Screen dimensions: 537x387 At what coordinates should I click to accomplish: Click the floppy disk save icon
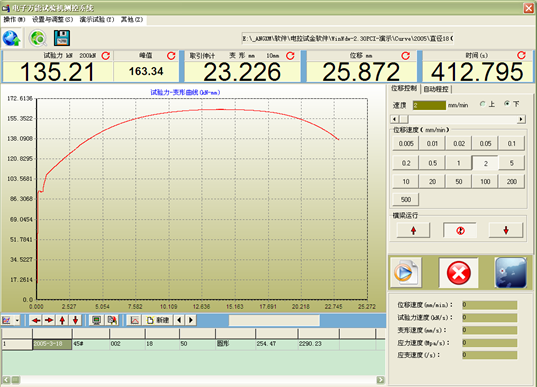62,38
